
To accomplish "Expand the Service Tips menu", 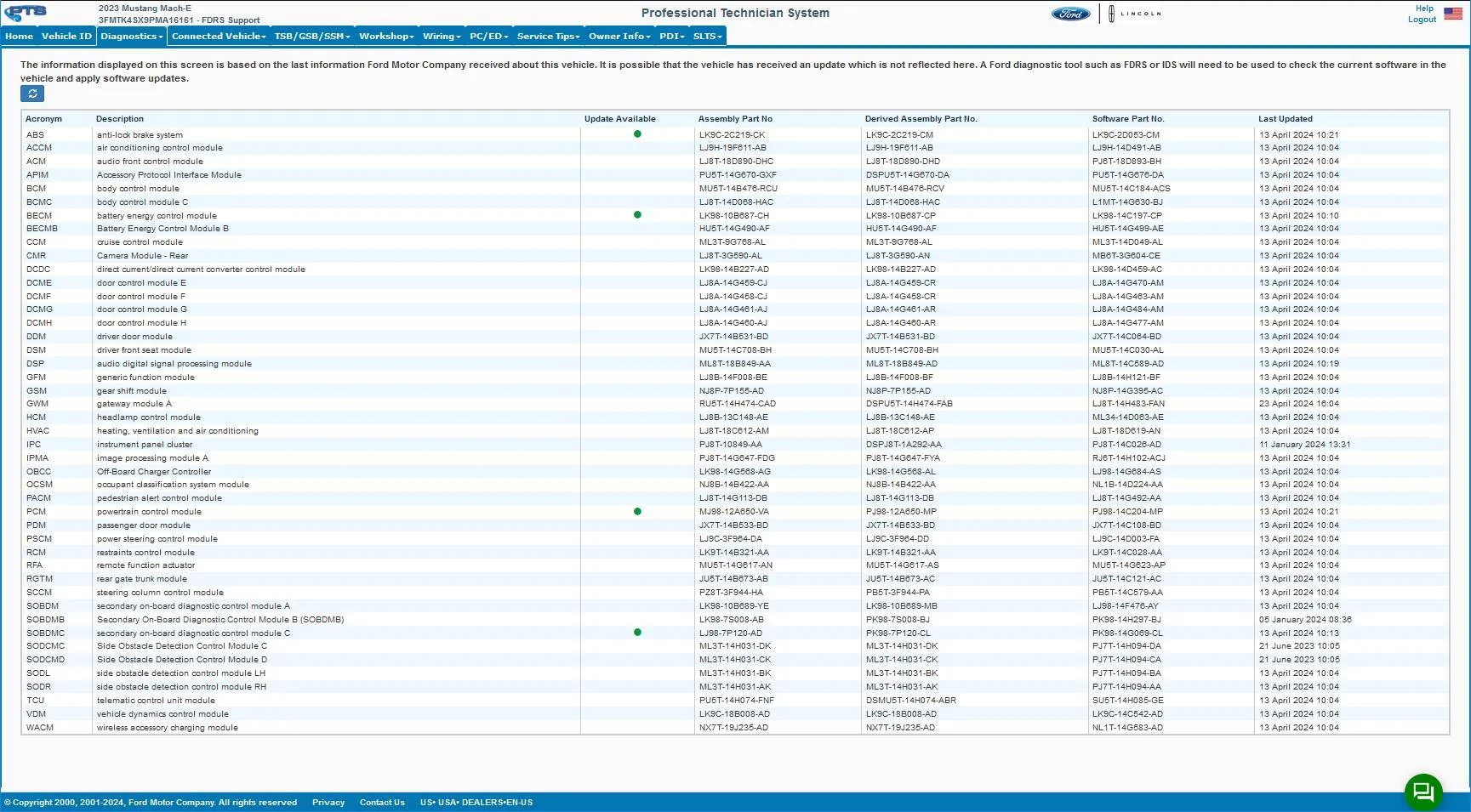I will [x=548, y=37].
